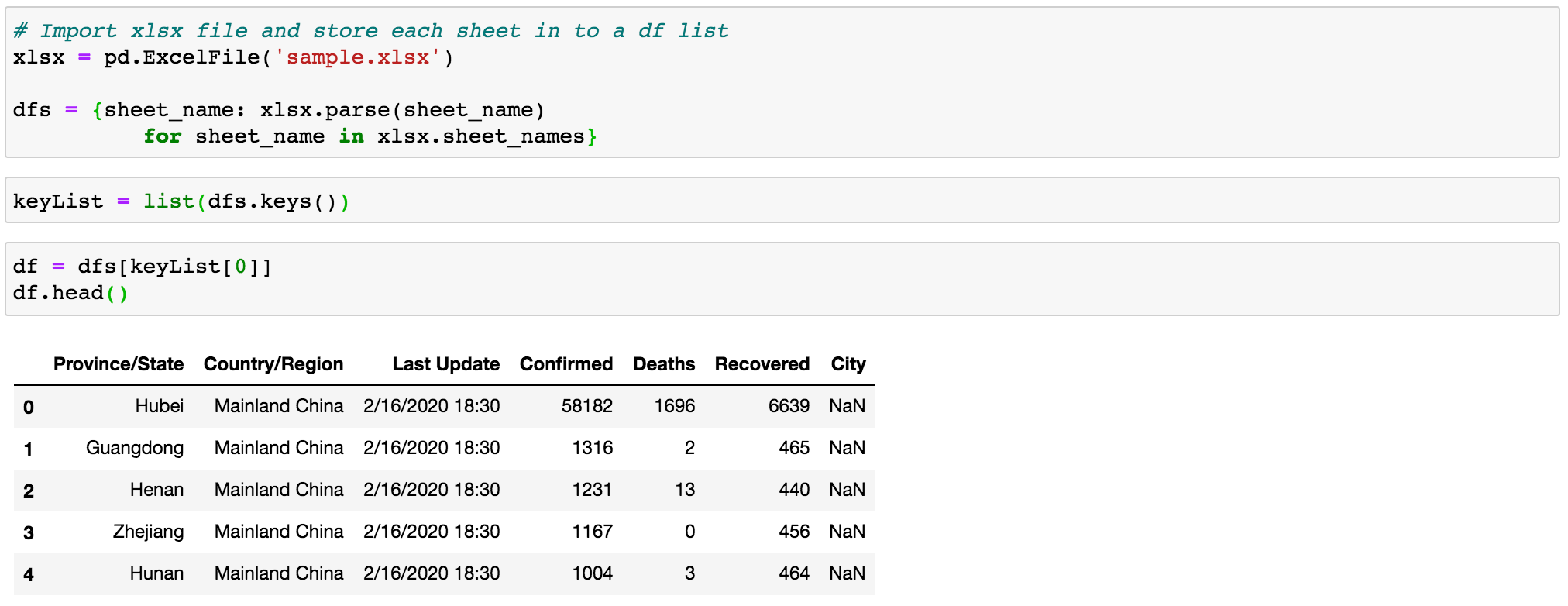The image size is (1568, 606).
Task: Select the Zhejiang province cell
Action: click(149, 532)
